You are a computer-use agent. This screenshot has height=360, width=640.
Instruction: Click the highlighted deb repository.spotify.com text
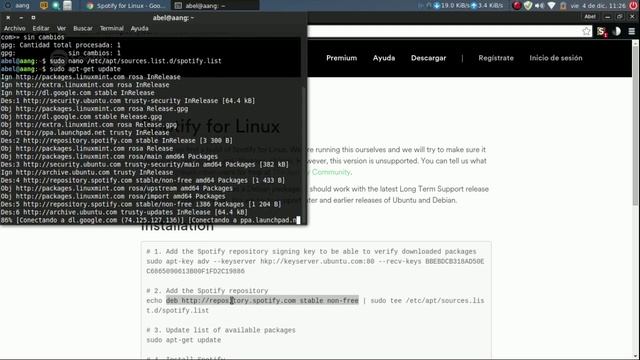[x=262, y=300]
